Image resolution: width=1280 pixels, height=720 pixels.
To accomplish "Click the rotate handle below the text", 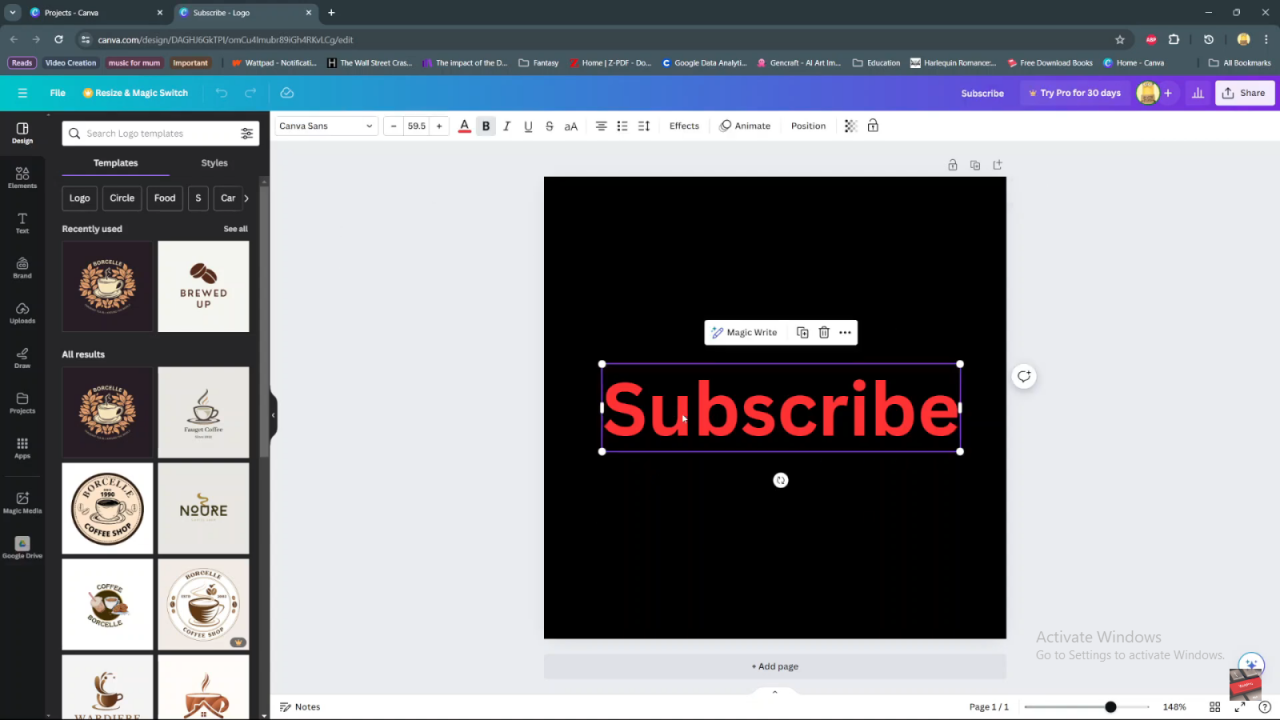I will 781,480.
